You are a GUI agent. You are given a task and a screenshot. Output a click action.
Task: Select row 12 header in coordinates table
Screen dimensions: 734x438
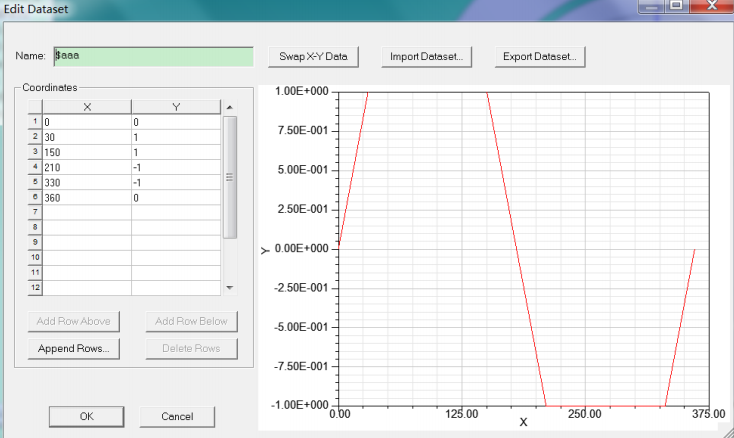tap(35, 288)
